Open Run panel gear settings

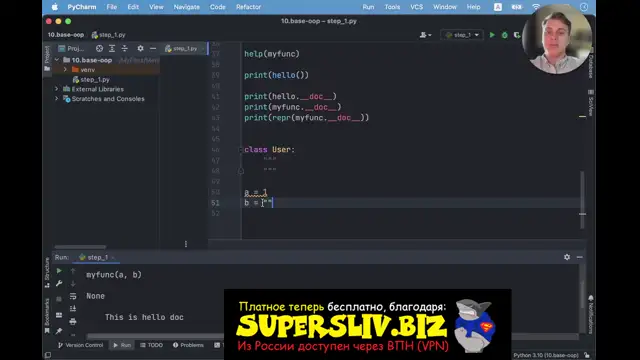567,257
